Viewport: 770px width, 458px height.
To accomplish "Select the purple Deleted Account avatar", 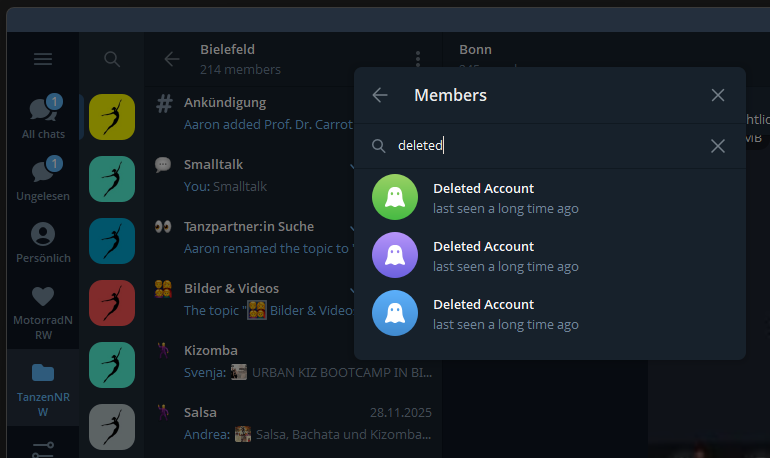I will click(394, 255).
